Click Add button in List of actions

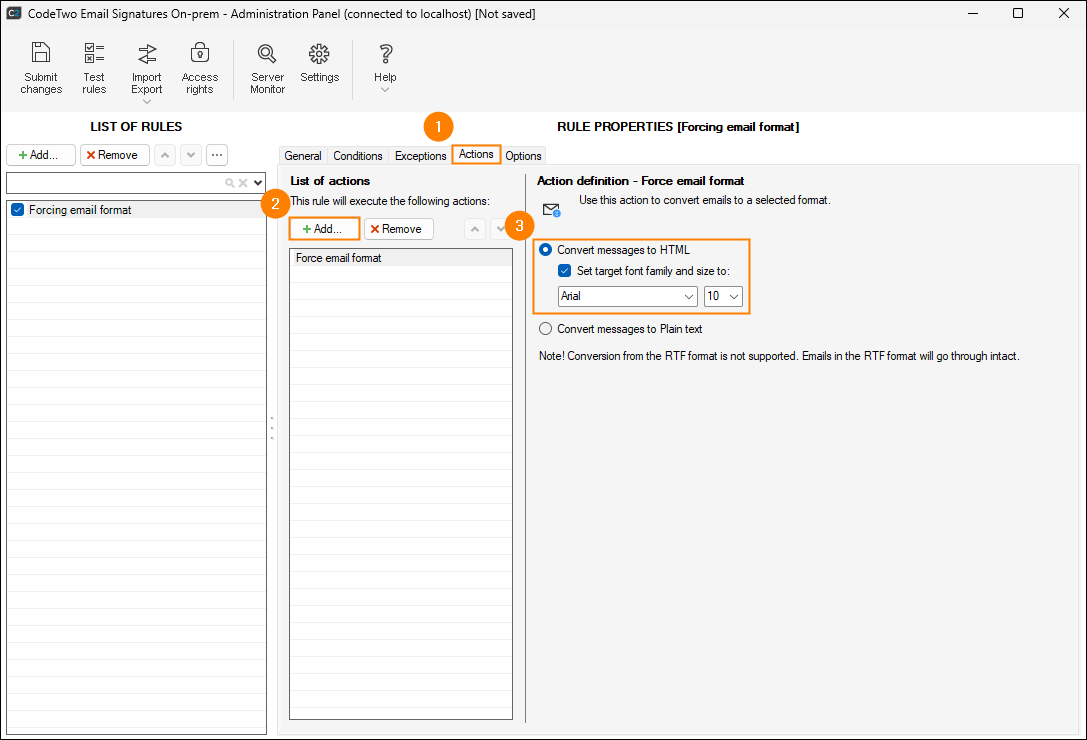tap(324, 229)
